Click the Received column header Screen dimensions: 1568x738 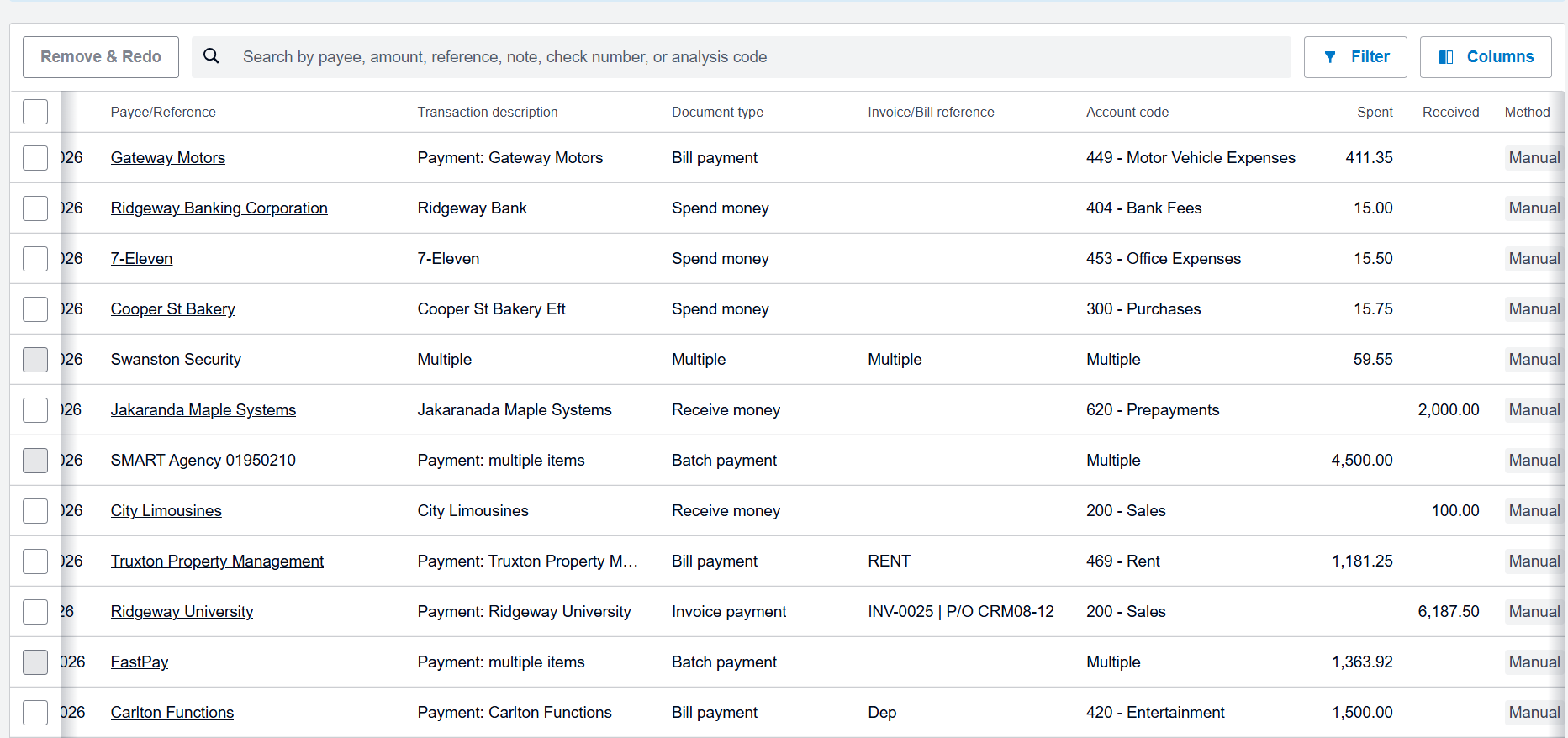(1450, 112)
